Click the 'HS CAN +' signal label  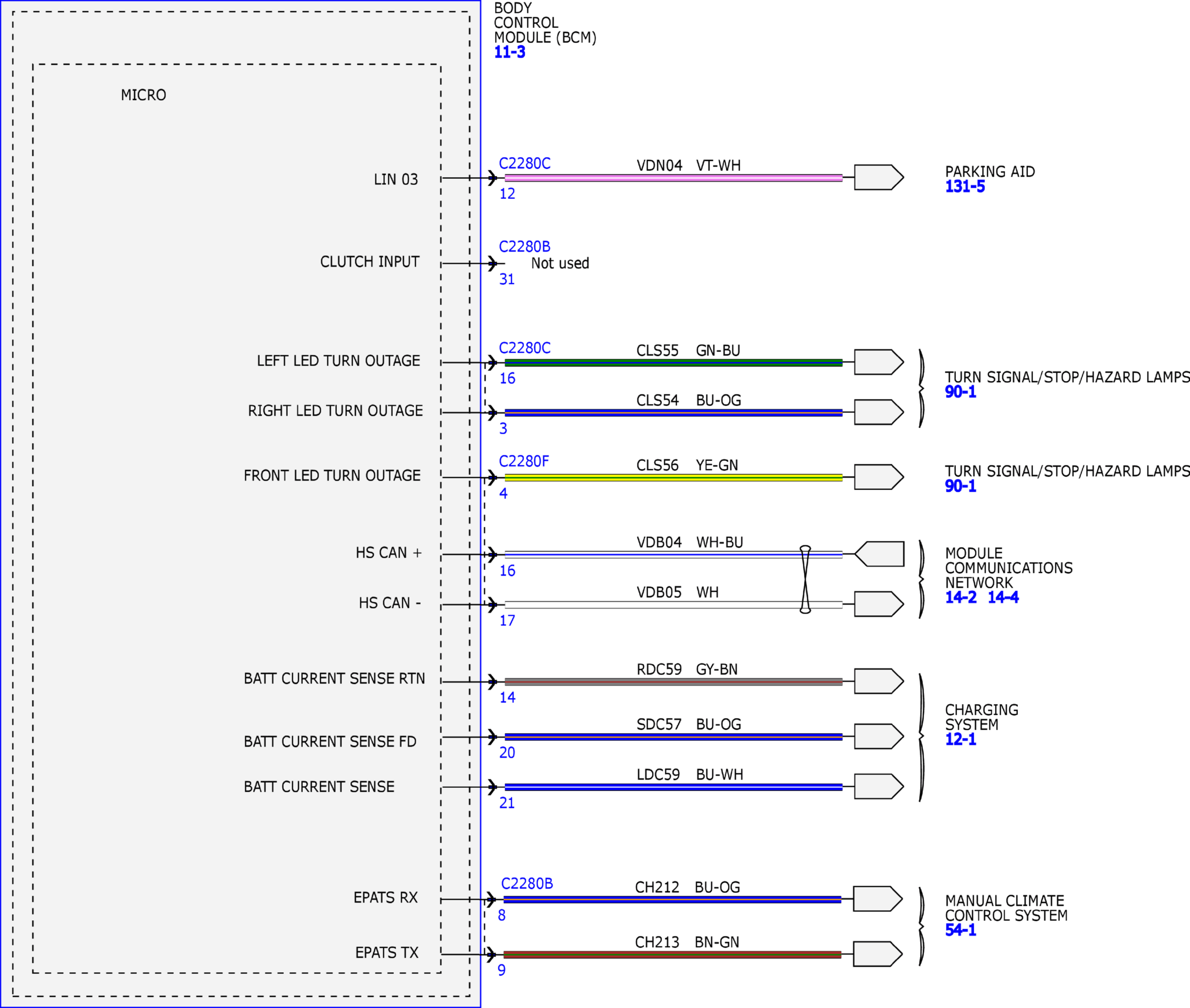pyautogui.click(x=388, y=553)
